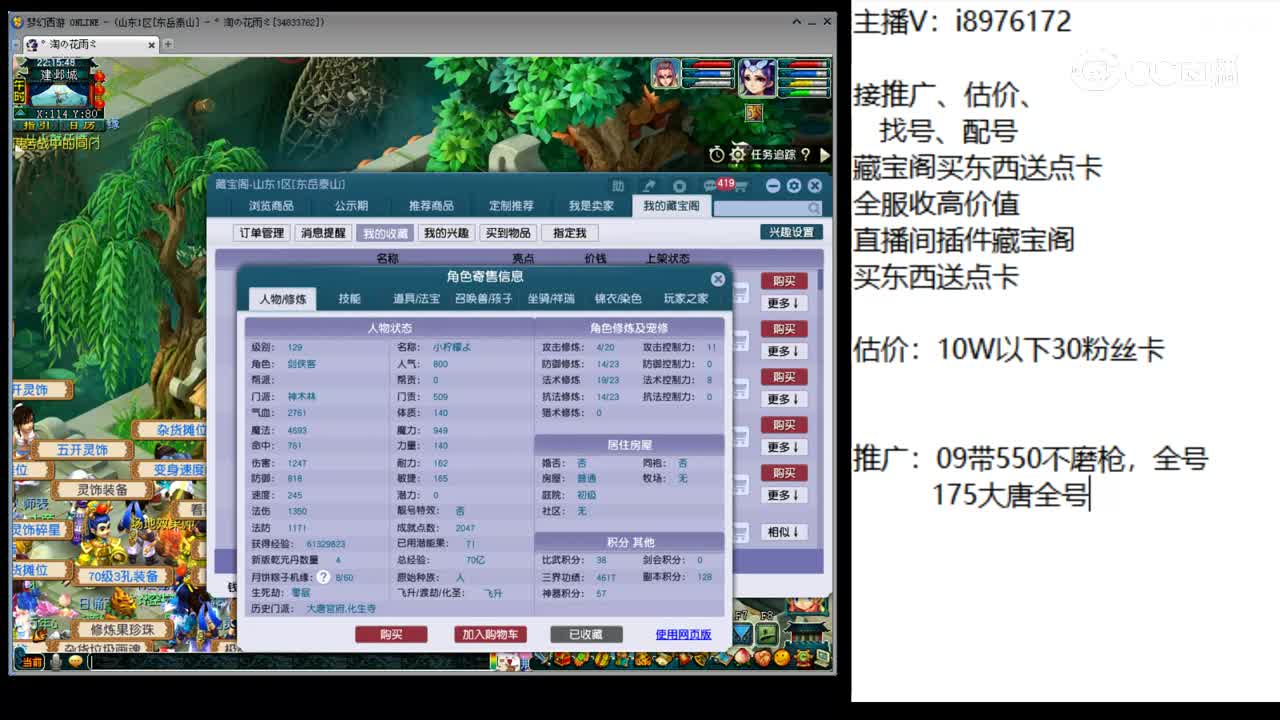Open the 买到物品 section

507,233
